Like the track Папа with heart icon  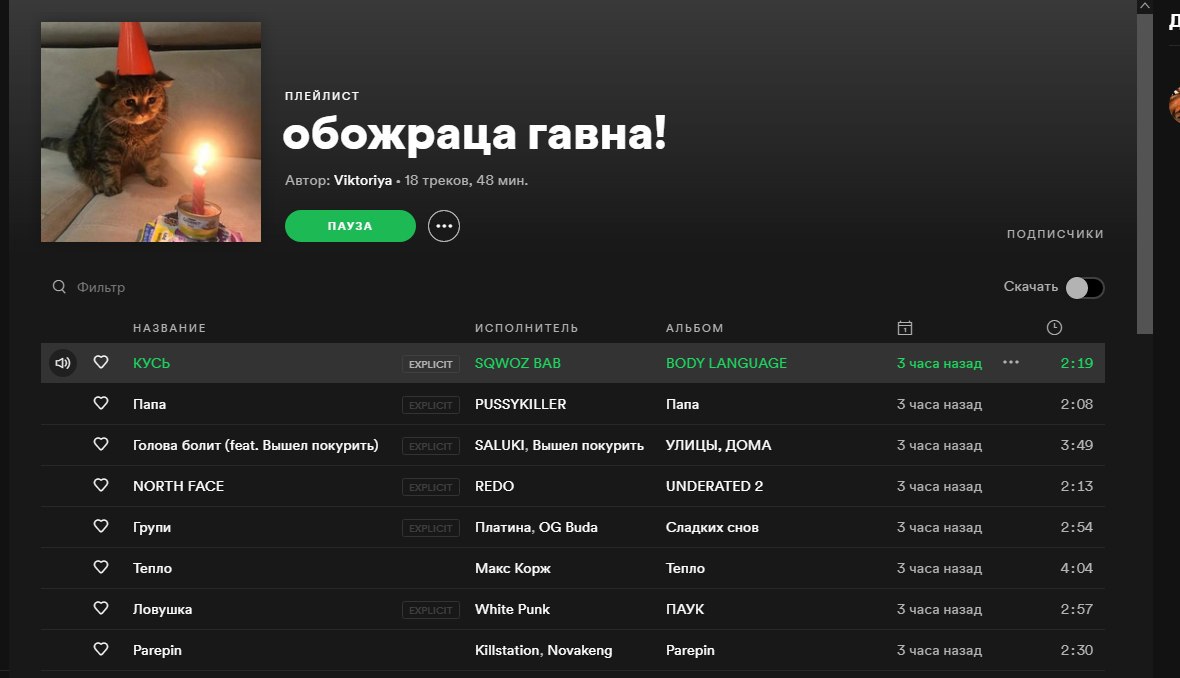point(101,403)
